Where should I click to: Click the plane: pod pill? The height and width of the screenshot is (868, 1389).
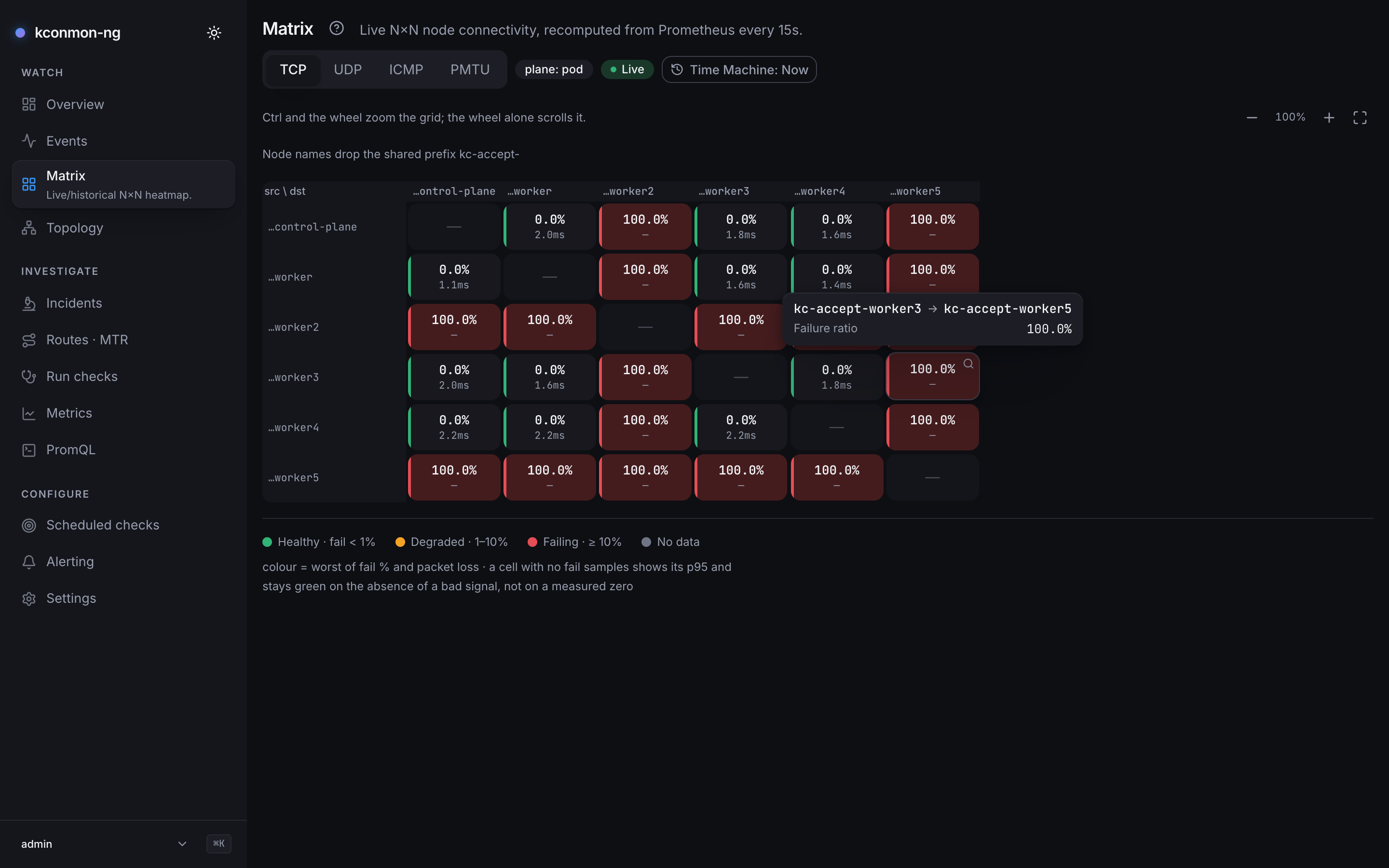click(x=553, y=69)
